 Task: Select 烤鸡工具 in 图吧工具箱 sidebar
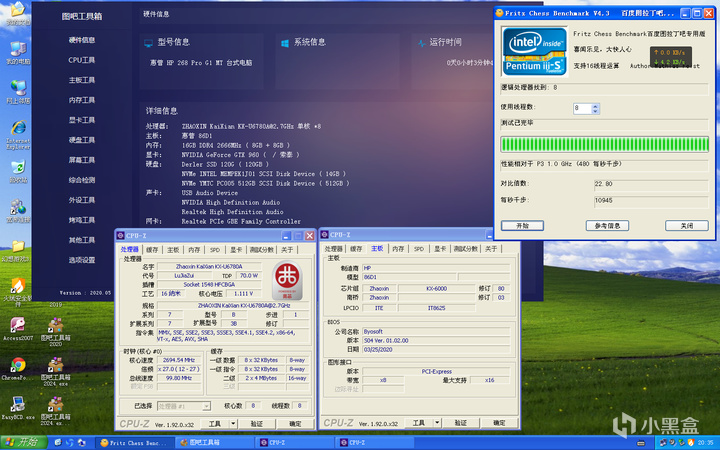tap(82, 220)
